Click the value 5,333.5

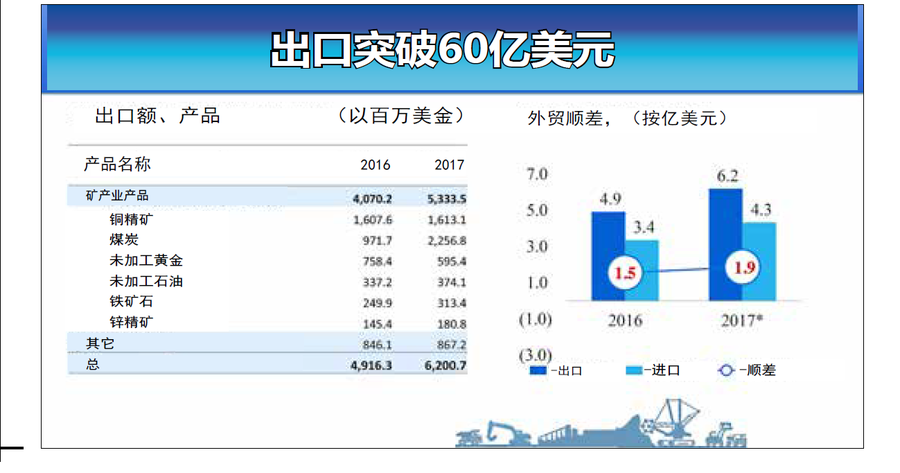(447, 199)
